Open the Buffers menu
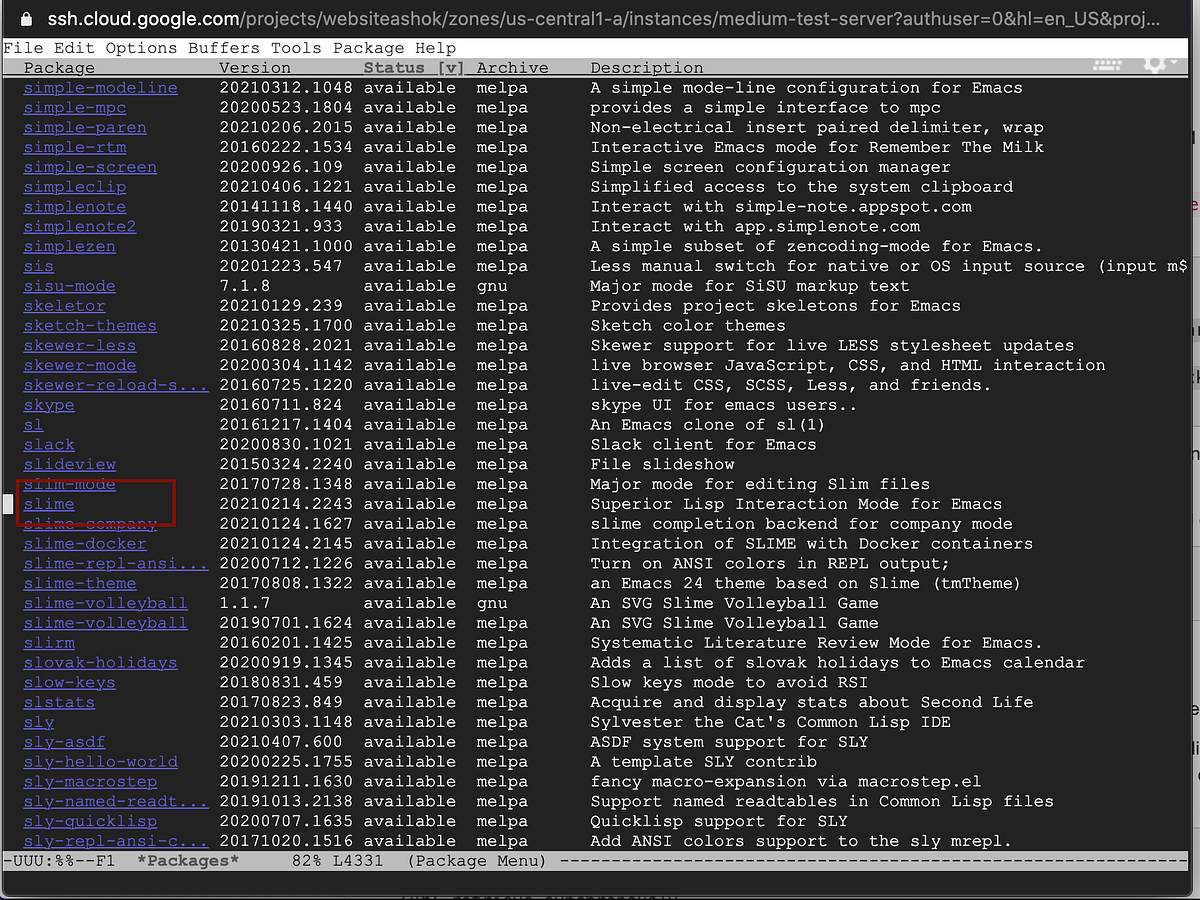Screen dimensions: 1200x900 pyautogui.click(x=222, y=47)
